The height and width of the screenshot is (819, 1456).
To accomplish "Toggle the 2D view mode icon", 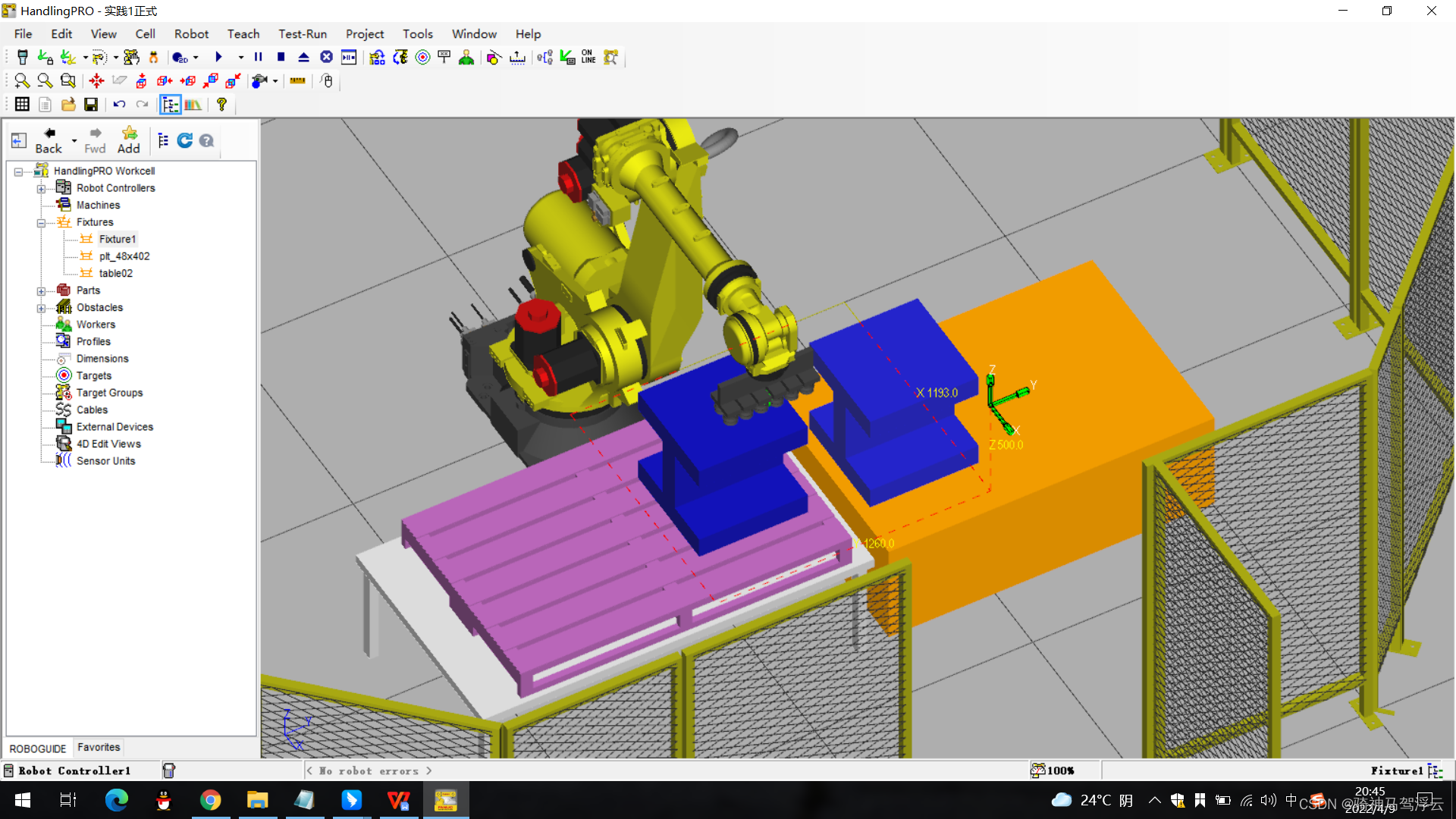I will click(x=180, y=58).
